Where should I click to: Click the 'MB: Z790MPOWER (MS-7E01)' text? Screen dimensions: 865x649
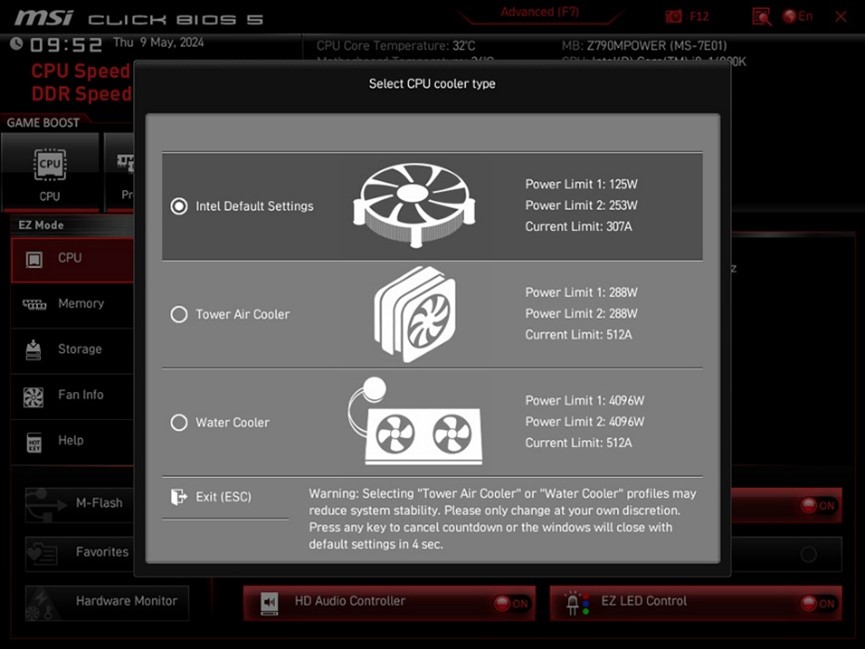(644, 46)
